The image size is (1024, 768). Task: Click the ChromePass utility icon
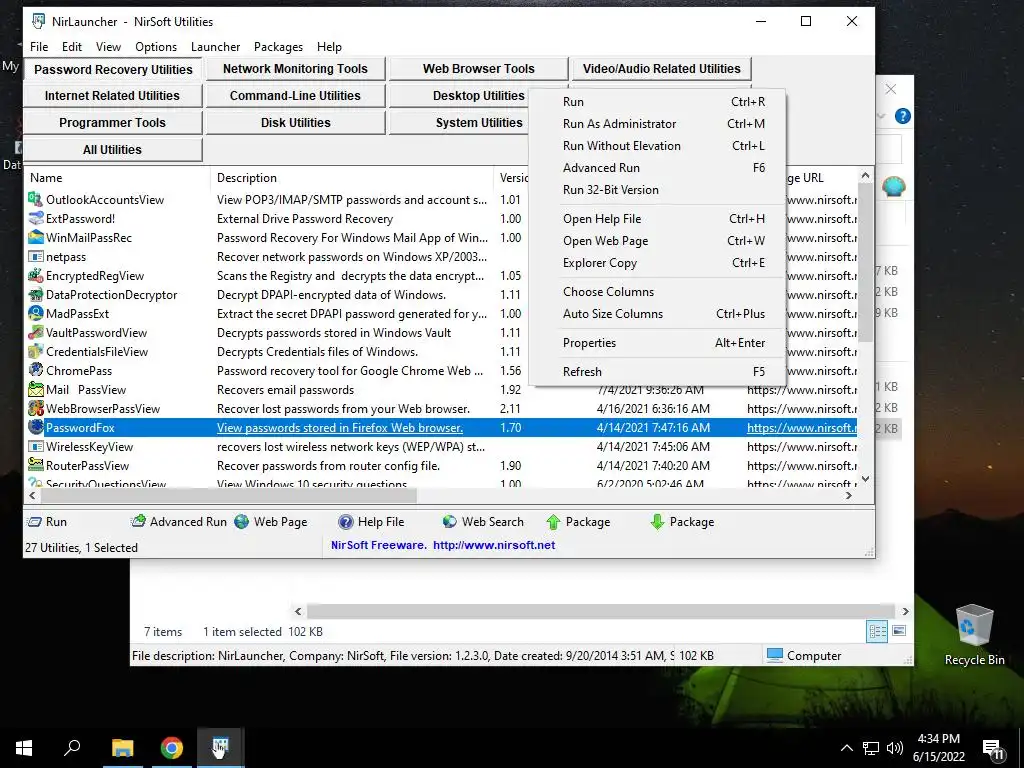coord(35,370)
